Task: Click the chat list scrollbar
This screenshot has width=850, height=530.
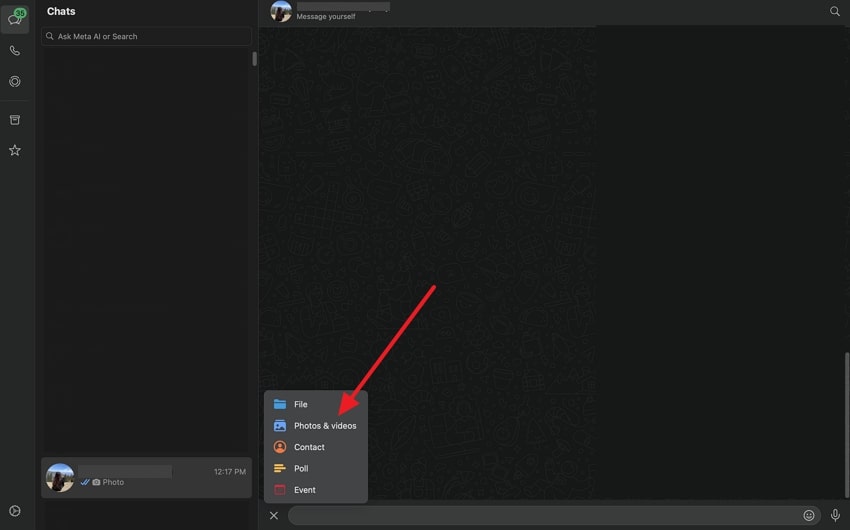Action: [x=254, y=59]
